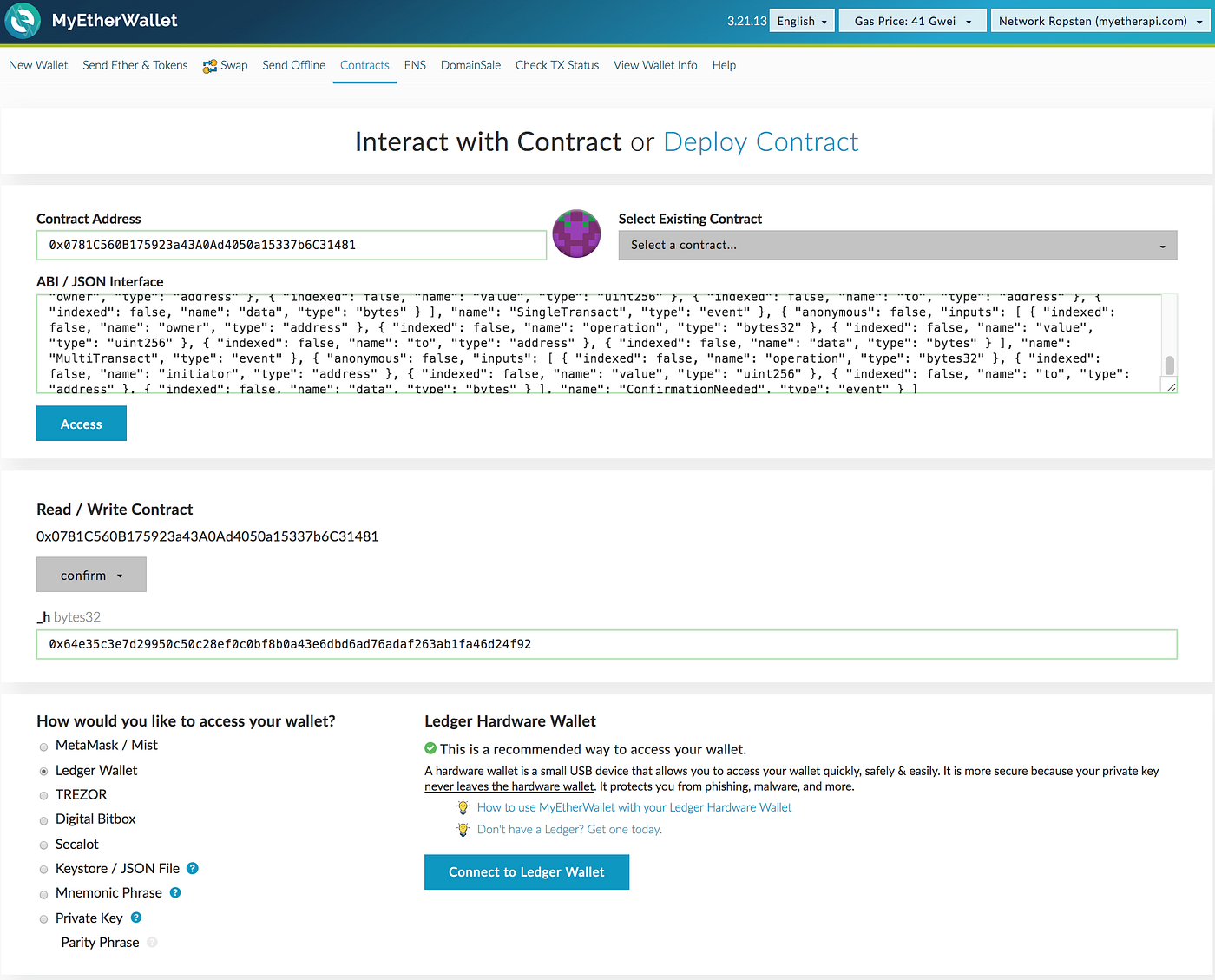Select the Secalot radio option
This screenshot has width=1215, height=980.
[x=43, y=845]
